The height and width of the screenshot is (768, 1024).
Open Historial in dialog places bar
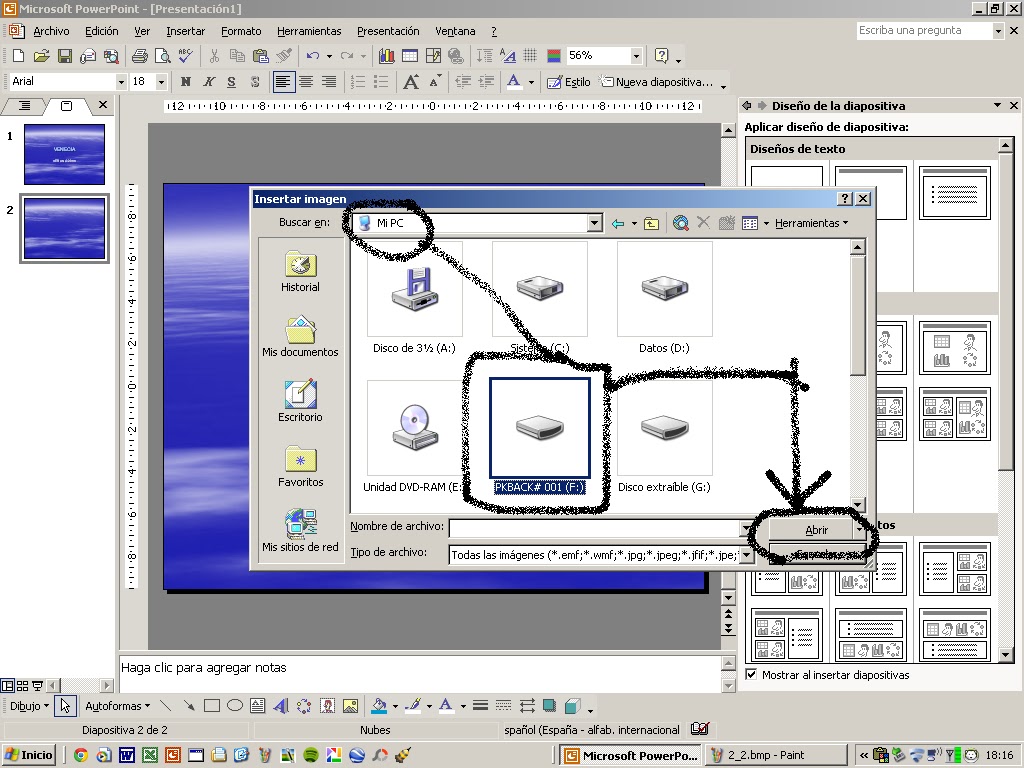point(300,272)
